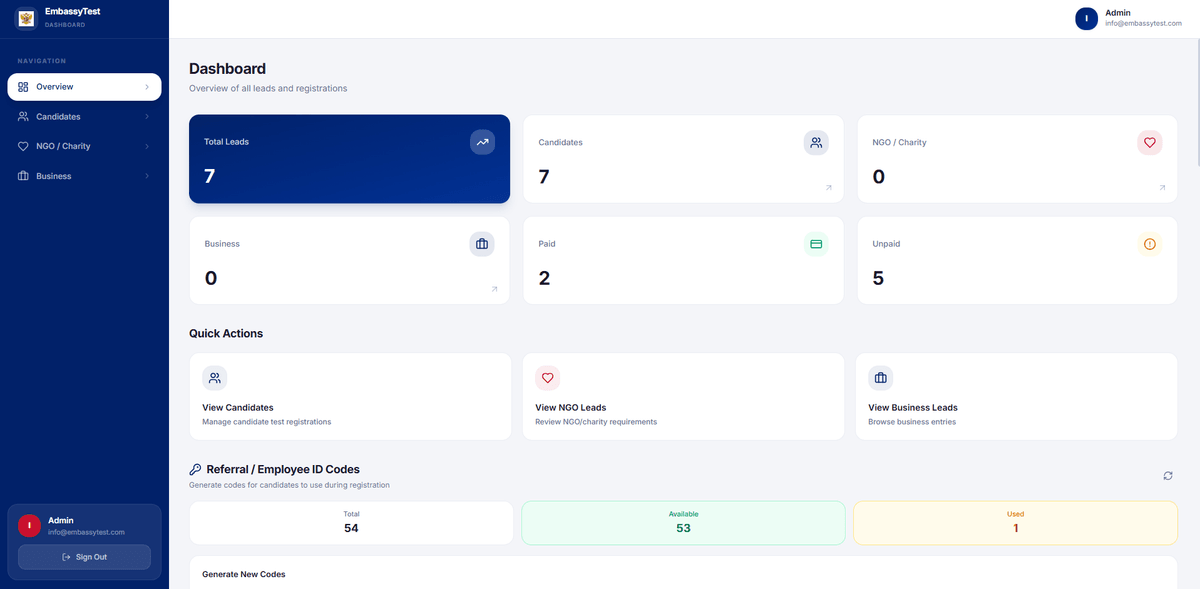
Task: Open View Business Leads quick action
Action: [1016, 396]
